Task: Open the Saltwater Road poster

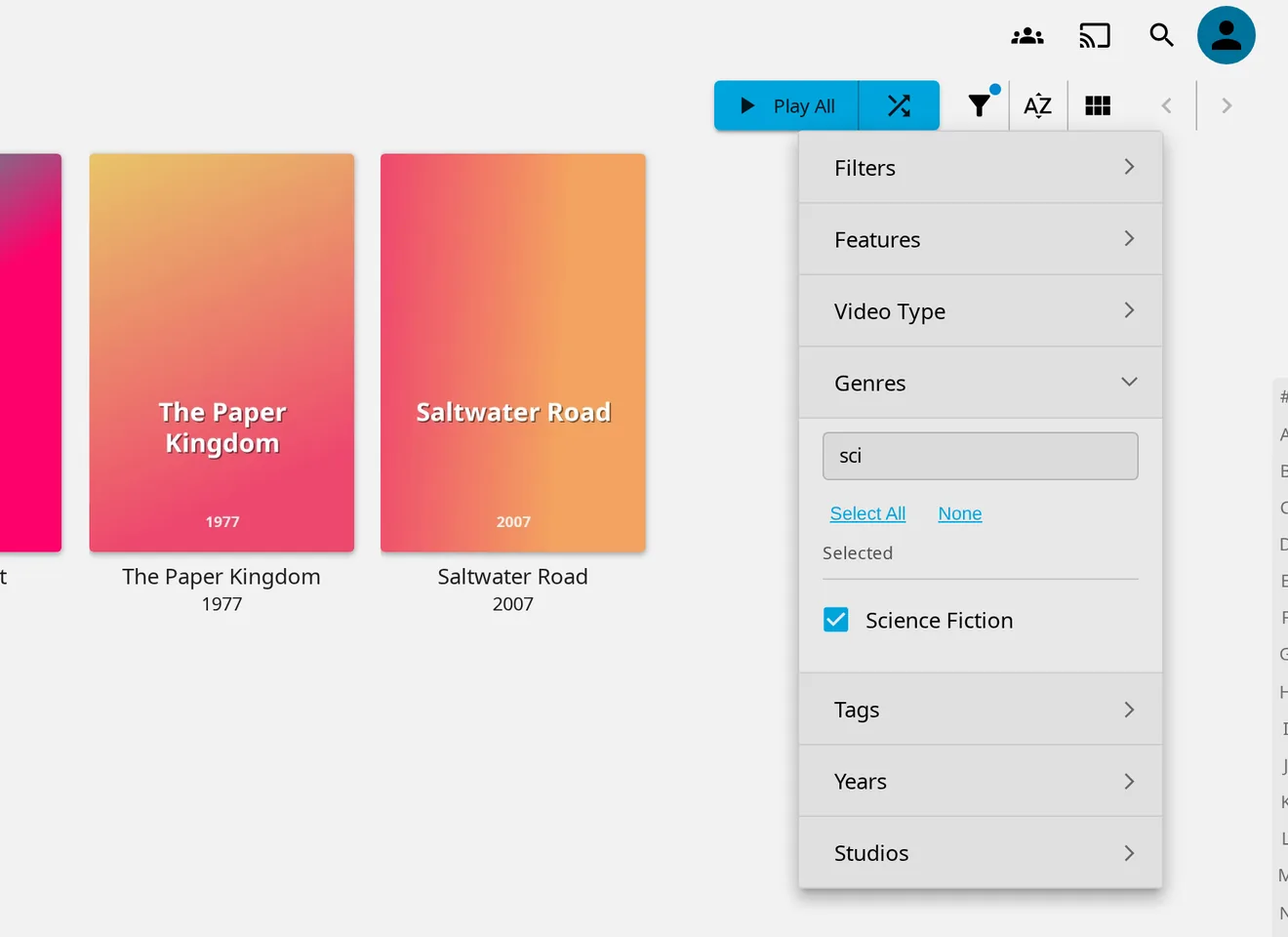Action: tap(513, 352)
